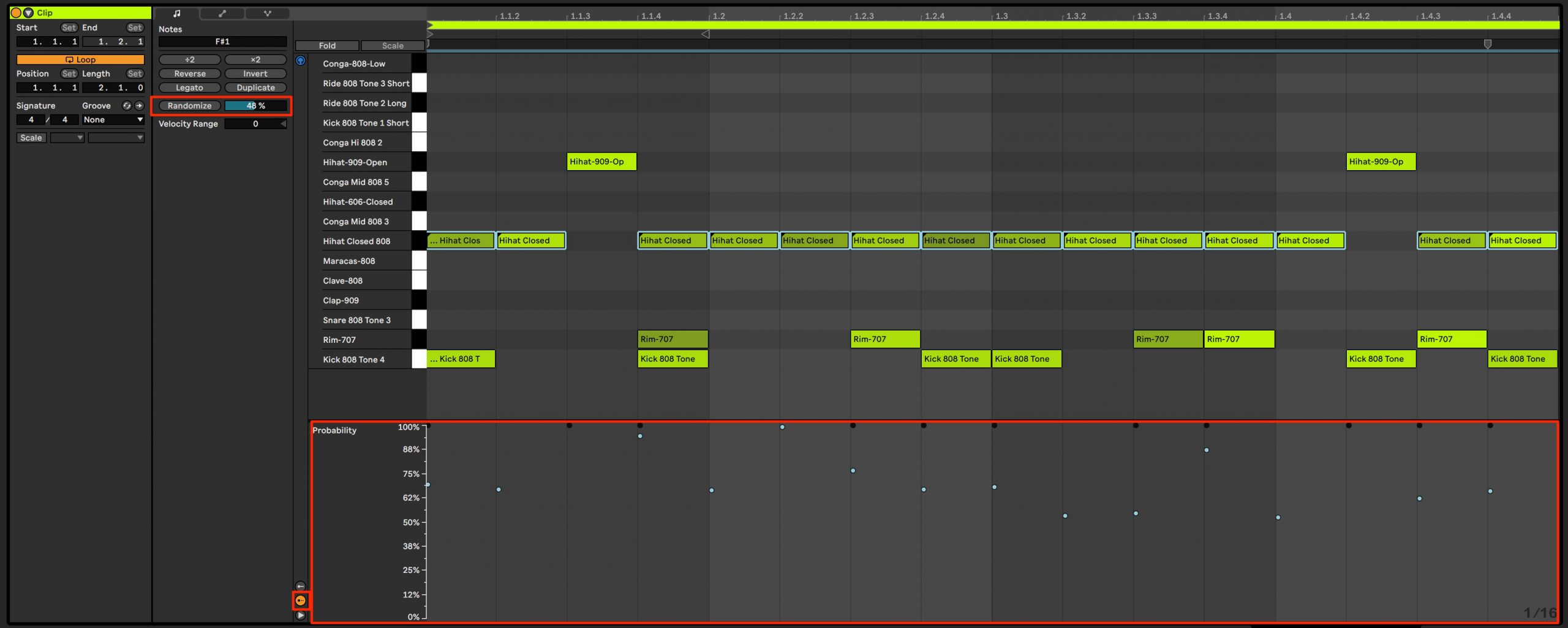Image resolution: width=1568 pixels, height=628 pixels.
Task: Click the Duplicate loop button
Action: (255, 88)
